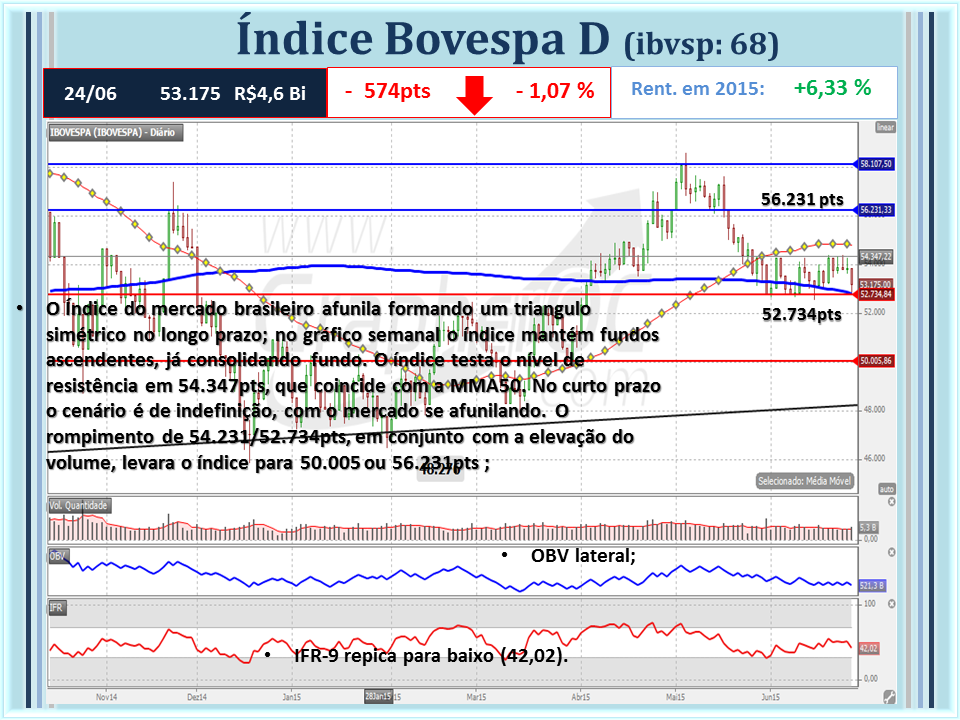Click the OBV panel label
The height and width of the screenshot is (720, 960).
[x=58, y=556]
